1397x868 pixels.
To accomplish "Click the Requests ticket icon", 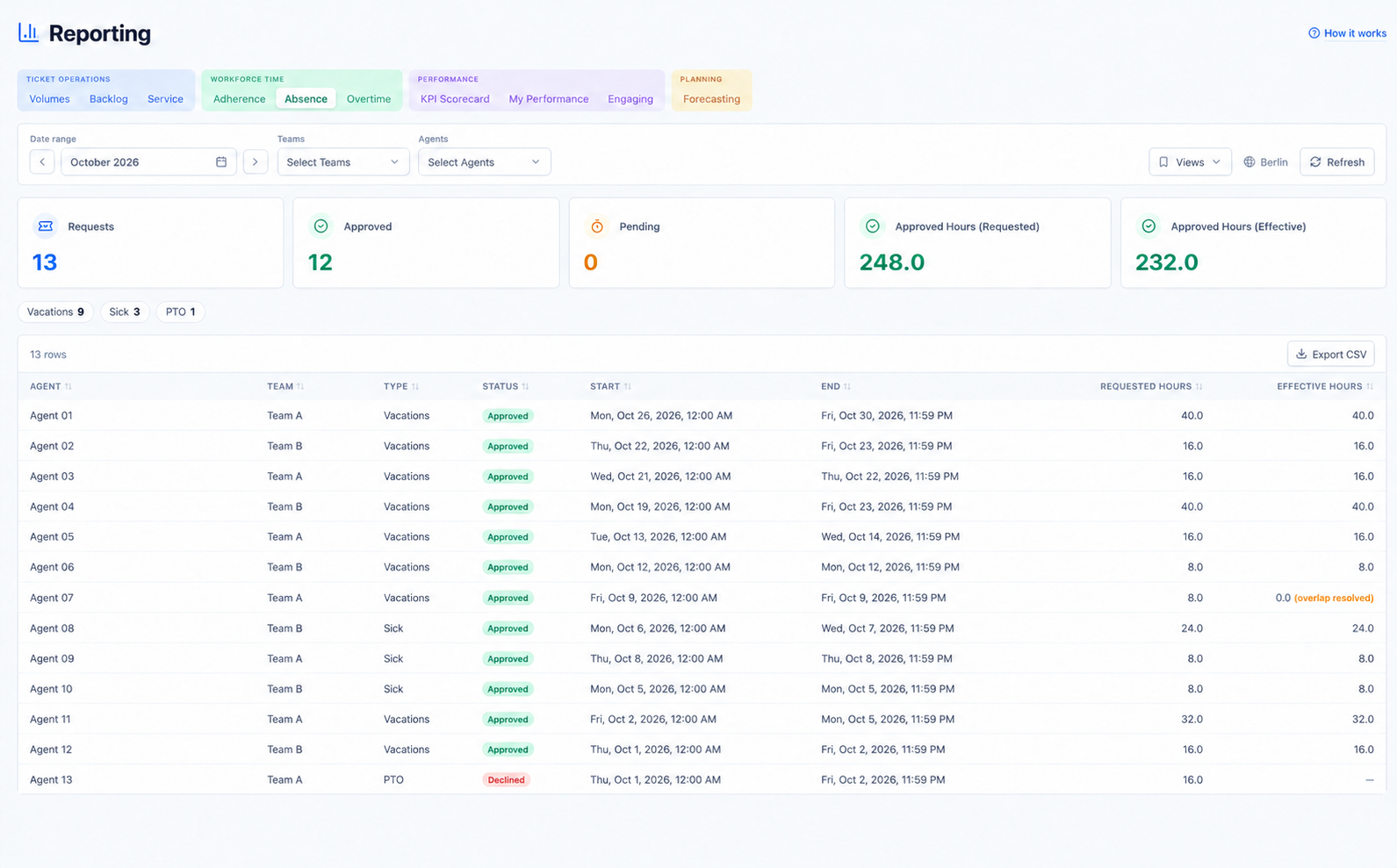I will tap(46, 226).
